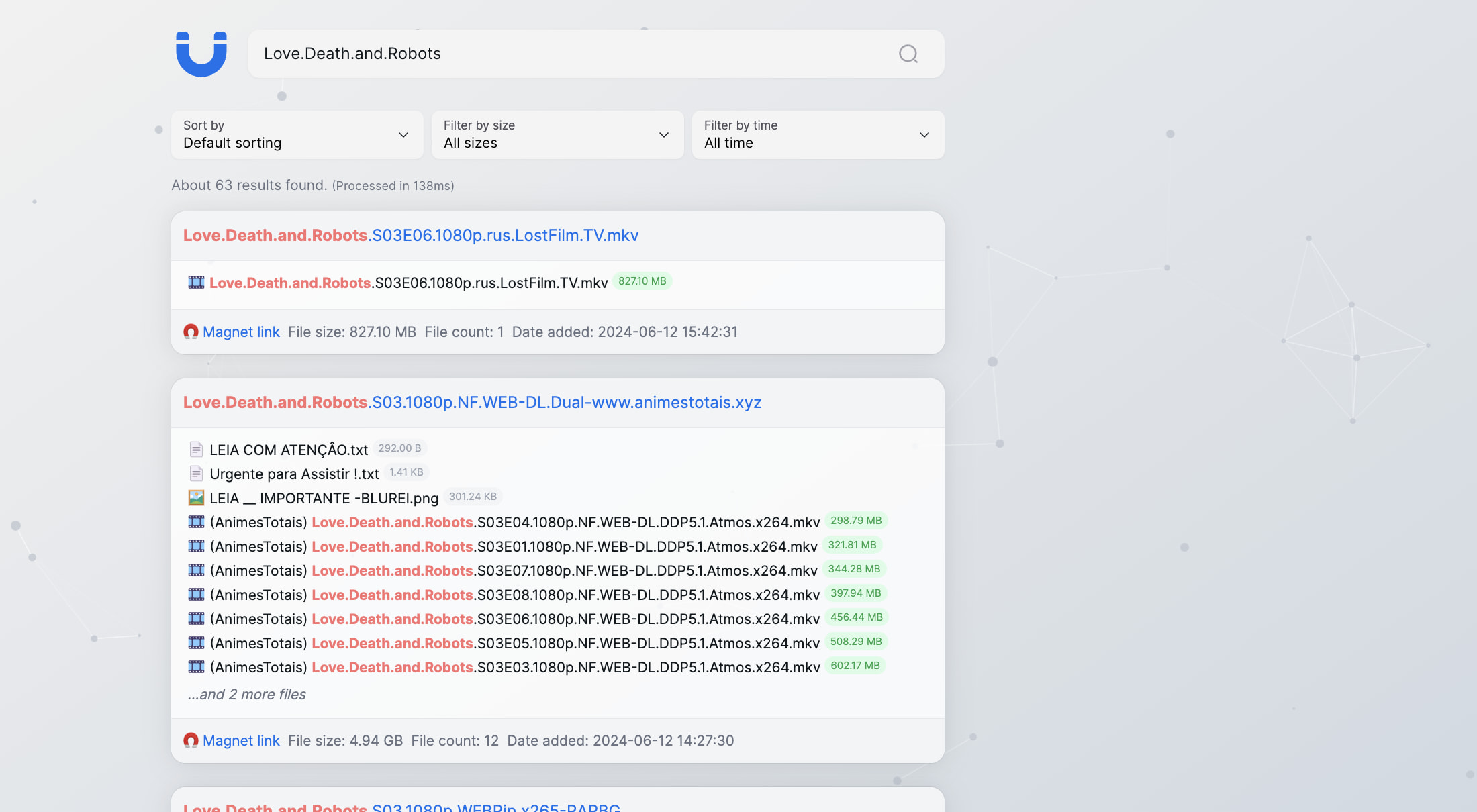Viewport: 1477px width, 812px height.
Task: Select file name Urgente para Assistir !.txt
Action: click(294, 474)
